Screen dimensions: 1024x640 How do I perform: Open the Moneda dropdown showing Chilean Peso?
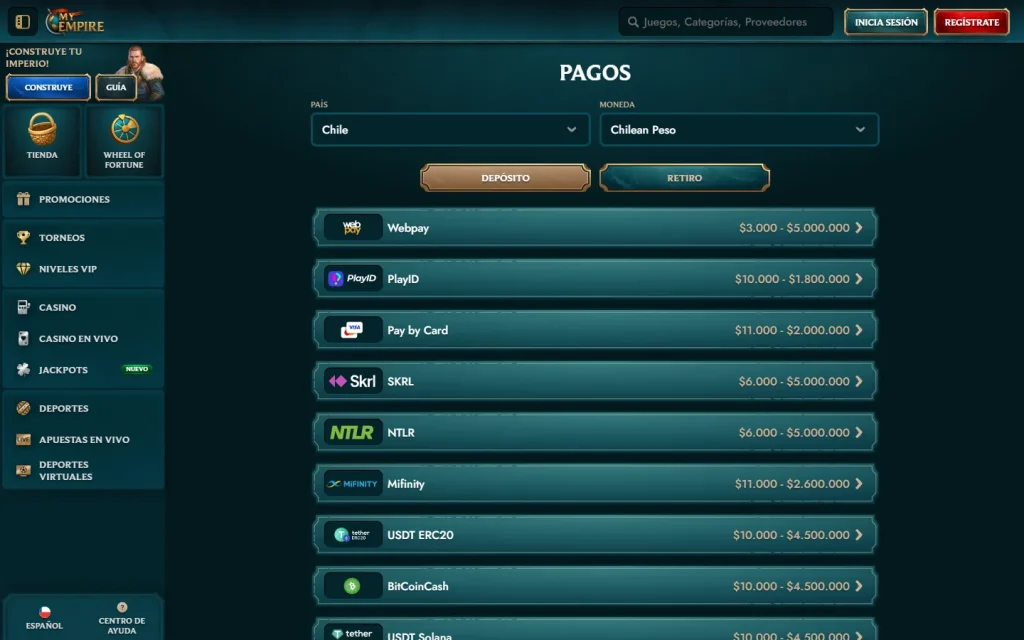pyautogui.click(x=739, y=129)
